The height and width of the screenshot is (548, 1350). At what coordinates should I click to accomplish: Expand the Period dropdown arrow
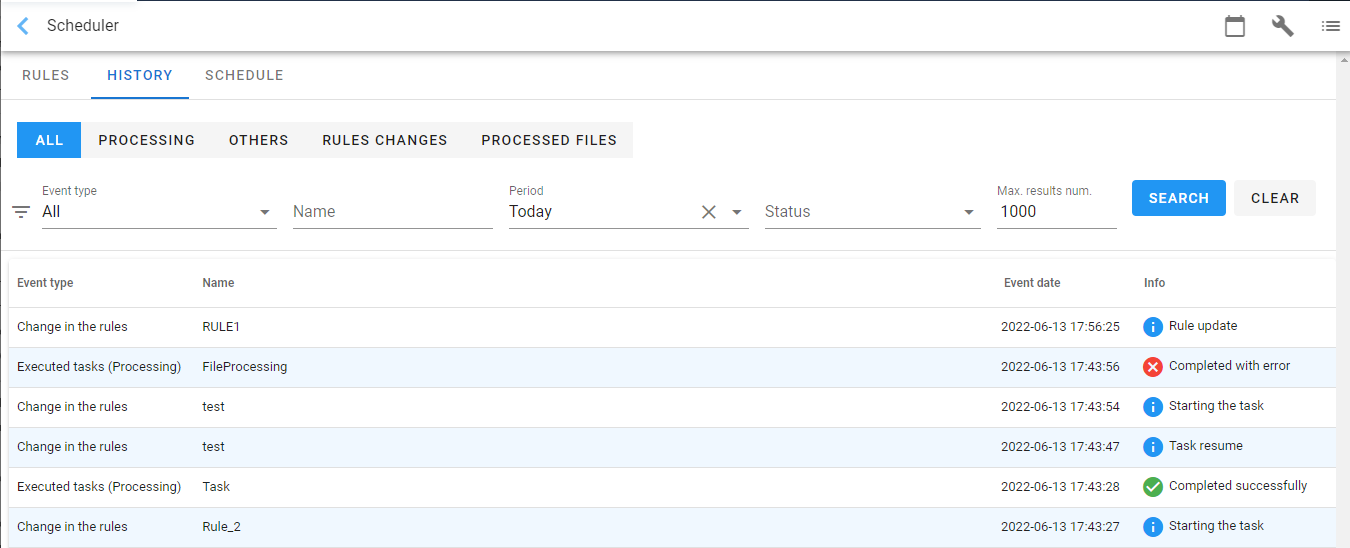737,212
